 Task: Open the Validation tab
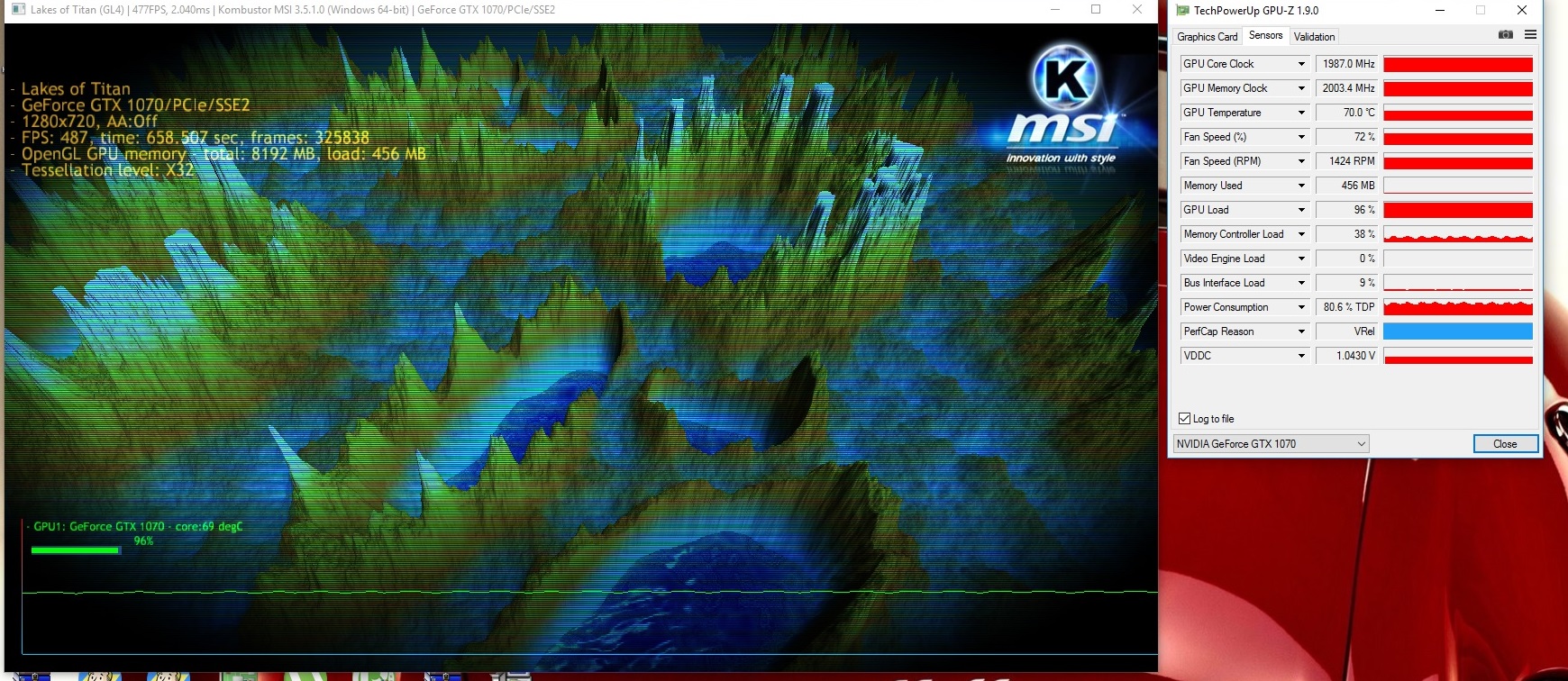pyautogui.click(x=1314, y=37)
